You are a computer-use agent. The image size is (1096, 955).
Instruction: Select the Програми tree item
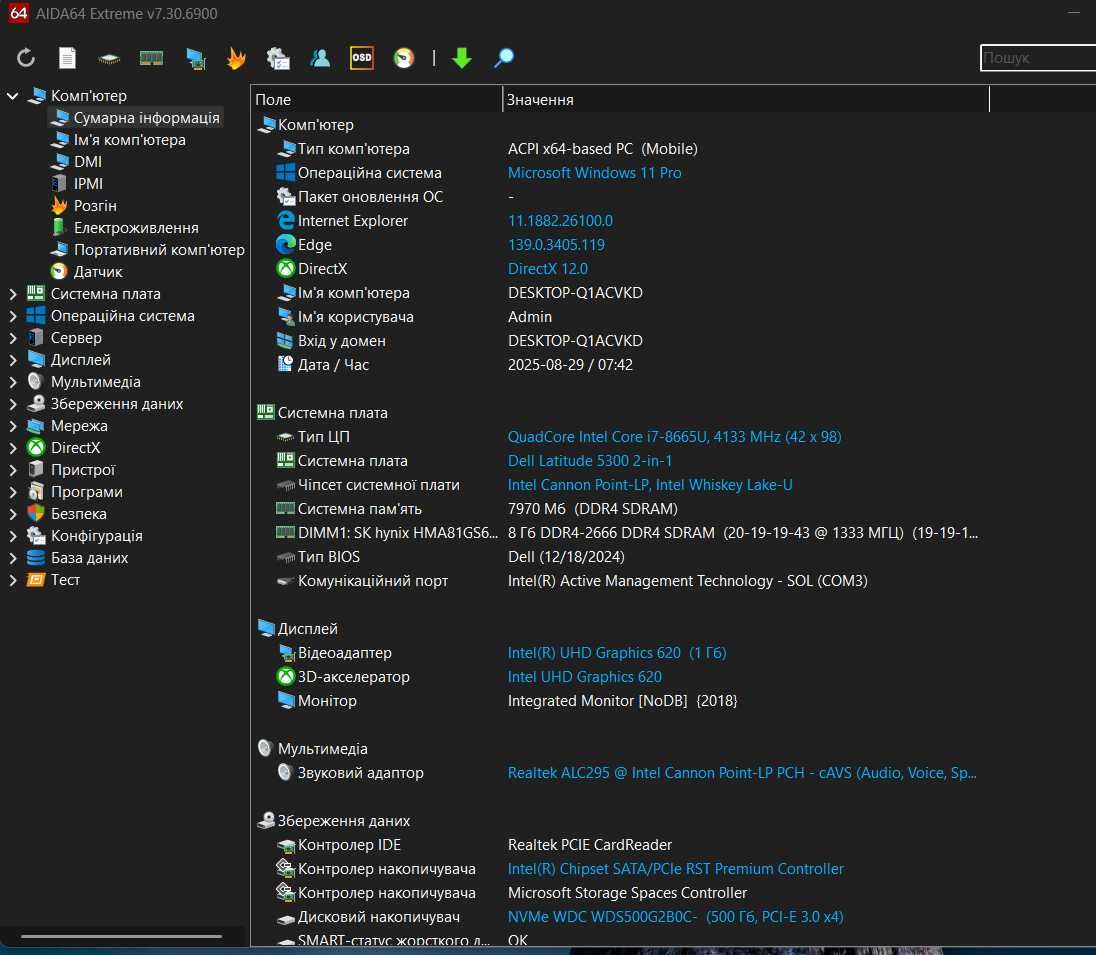(87, 491)
